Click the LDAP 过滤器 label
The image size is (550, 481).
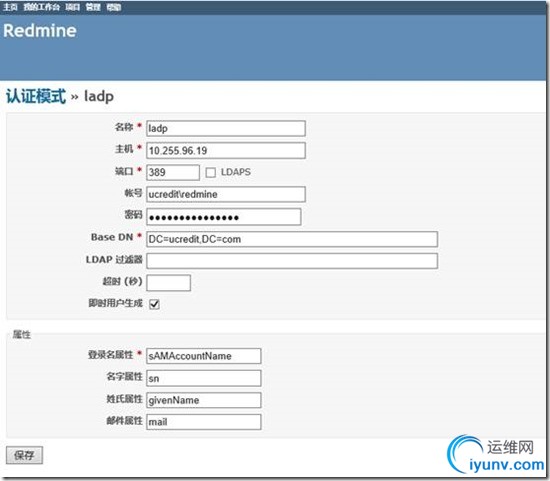[x=114, y=259]
